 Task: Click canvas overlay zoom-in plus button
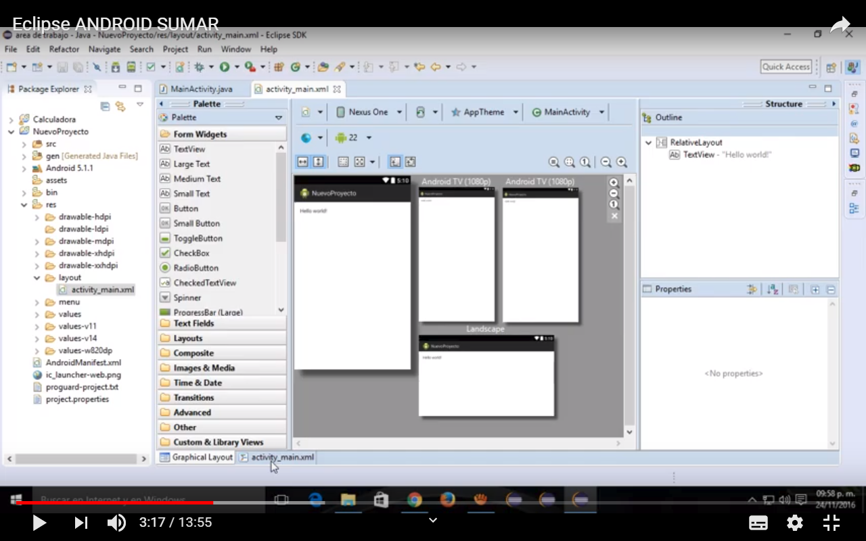pyautogui.click(x=614, y=182)
